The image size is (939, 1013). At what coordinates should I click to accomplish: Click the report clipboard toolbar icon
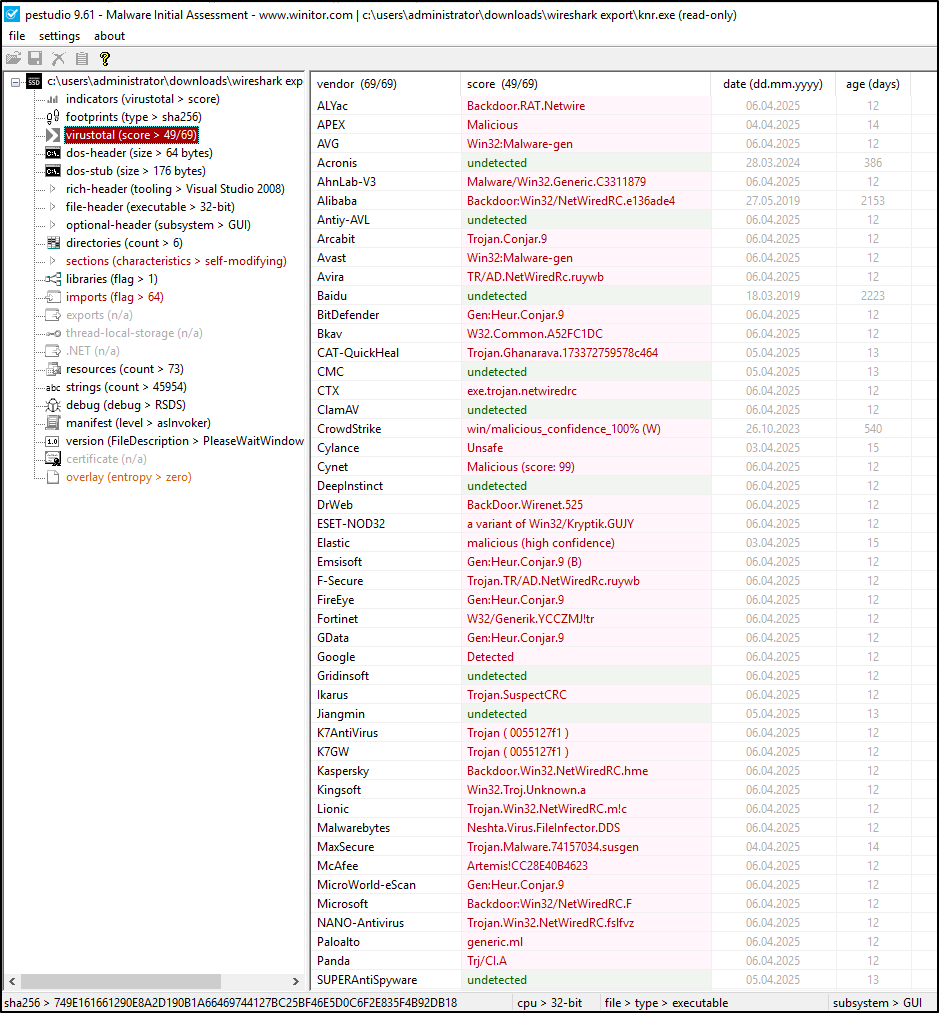(81, 59)
